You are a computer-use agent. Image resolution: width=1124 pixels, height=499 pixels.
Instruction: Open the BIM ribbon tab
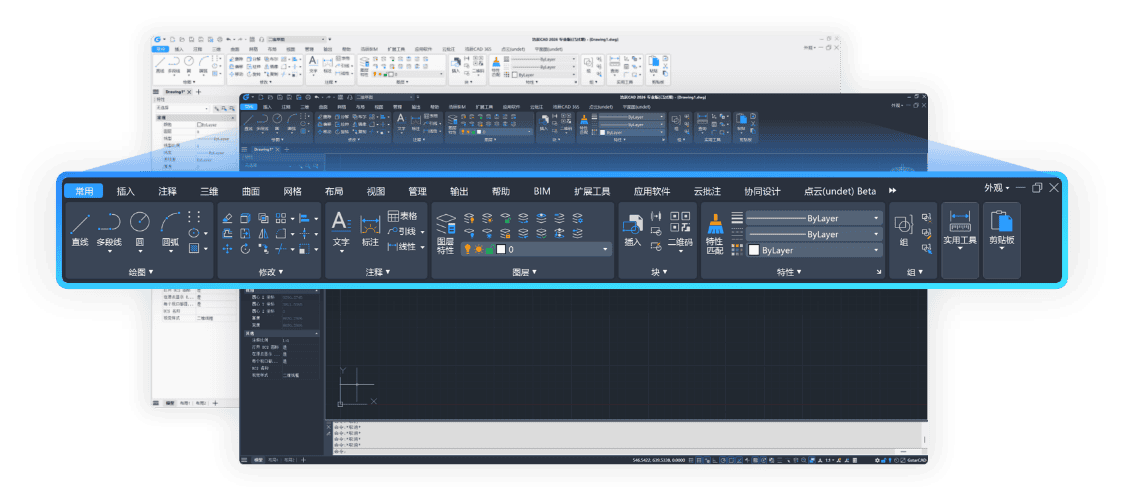pyautogui.click(x=542, y=191)
